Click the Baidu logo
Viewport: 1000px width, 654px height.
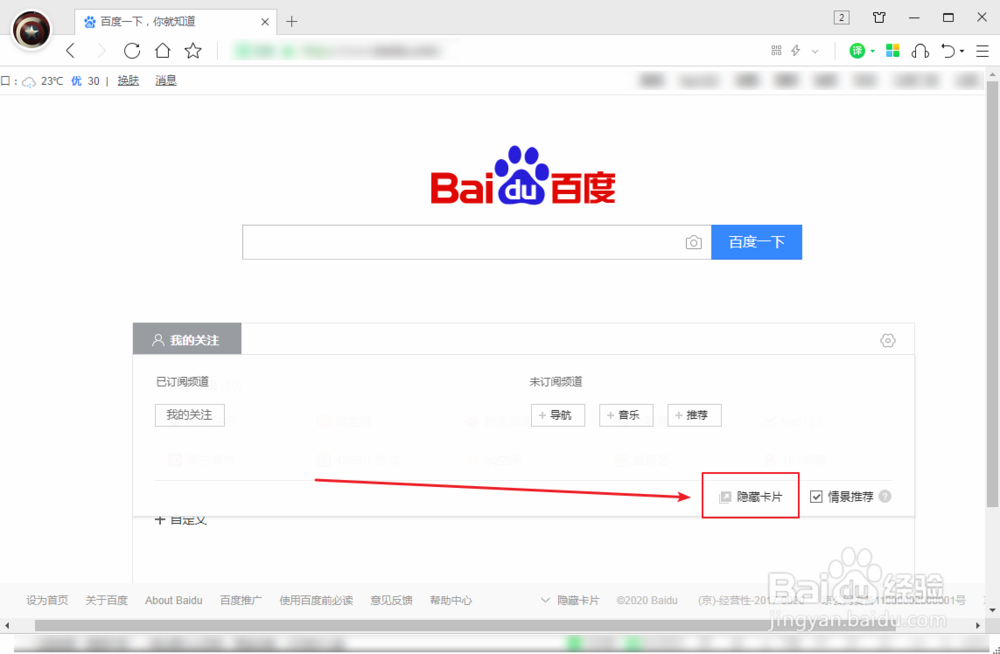point(523,175)
